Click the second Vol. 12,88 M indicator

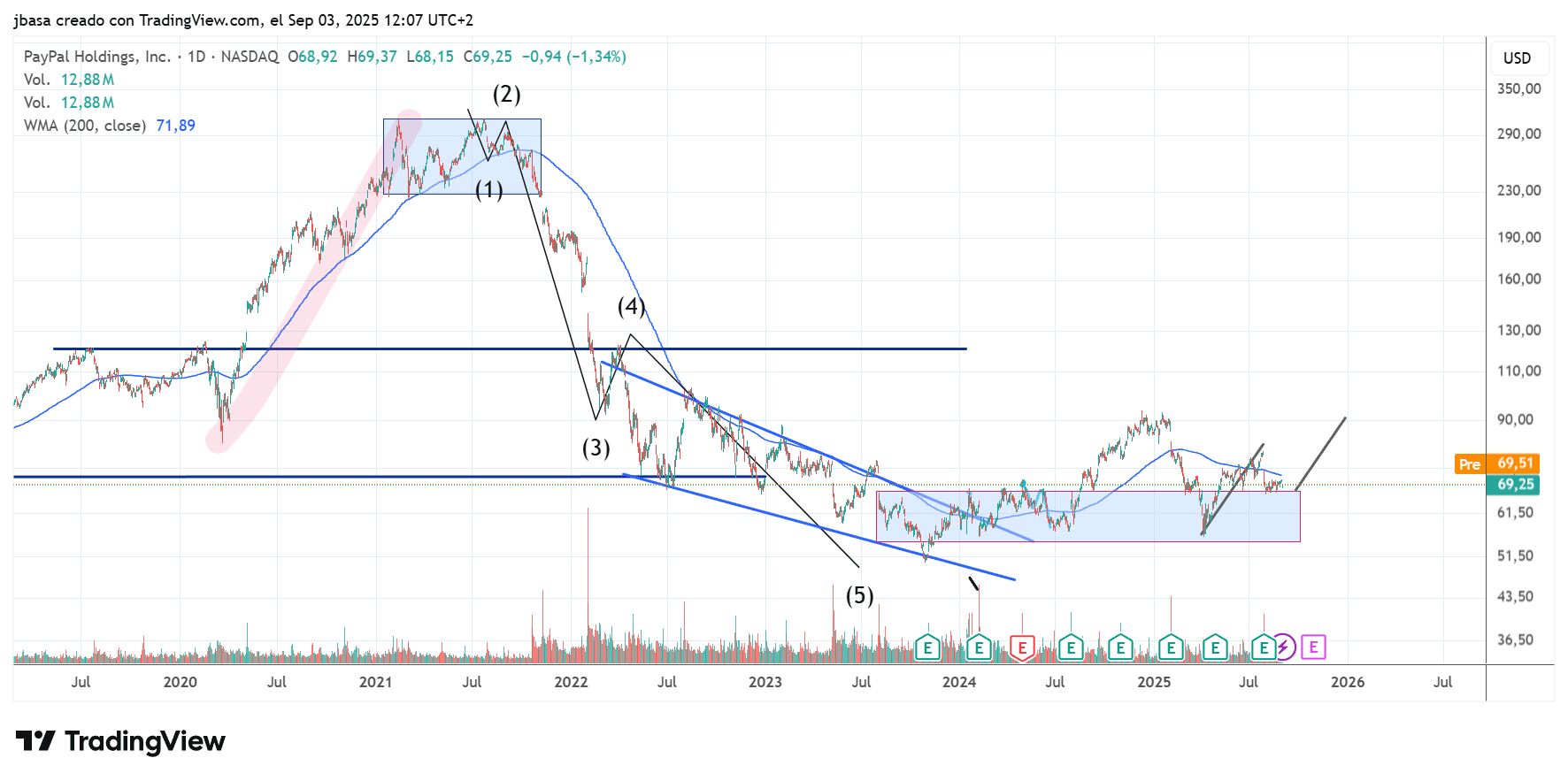(x=69, y=103)
